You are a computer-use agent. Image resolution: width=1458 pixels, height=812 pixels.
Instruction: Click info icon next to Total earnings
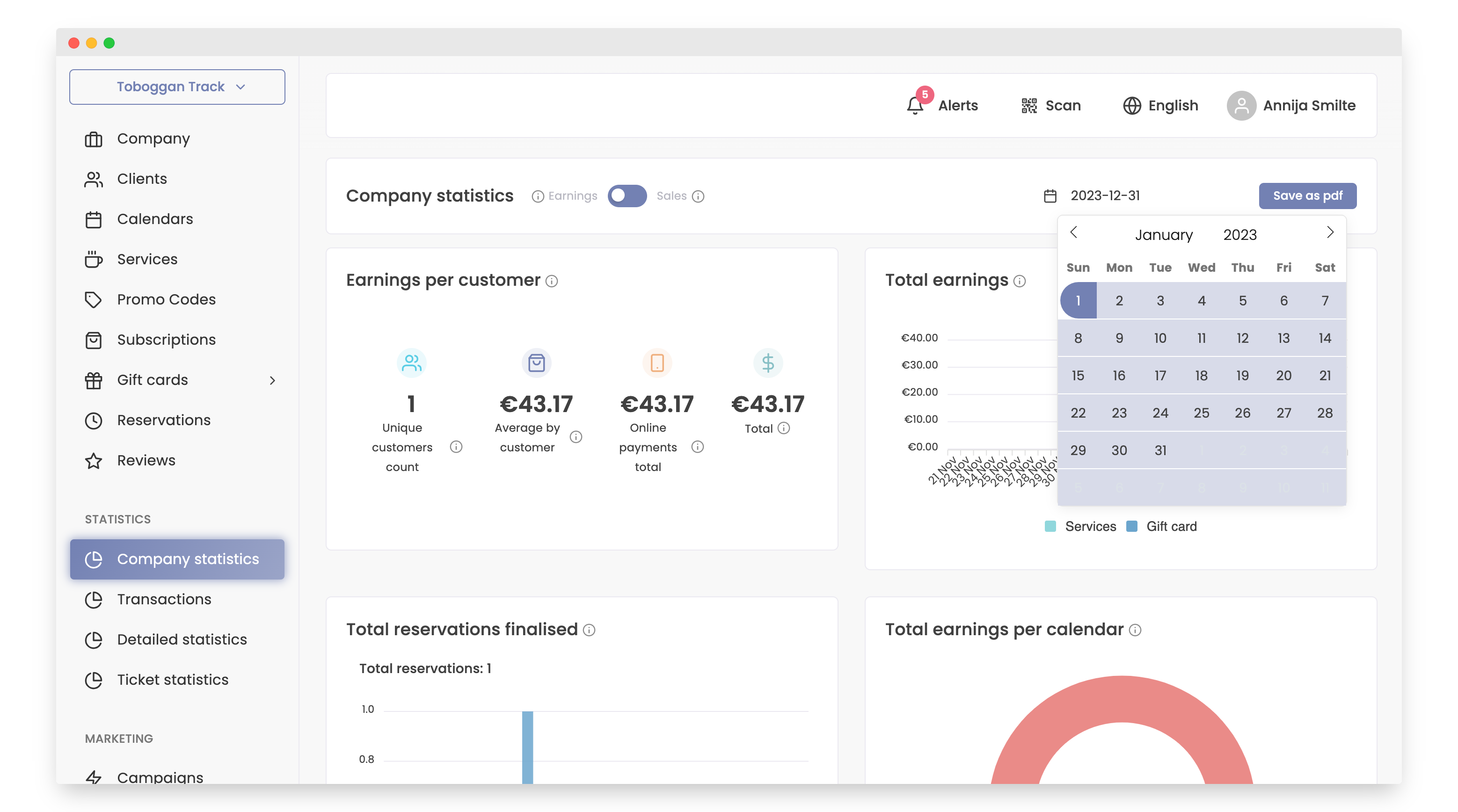pos(1020,281)
